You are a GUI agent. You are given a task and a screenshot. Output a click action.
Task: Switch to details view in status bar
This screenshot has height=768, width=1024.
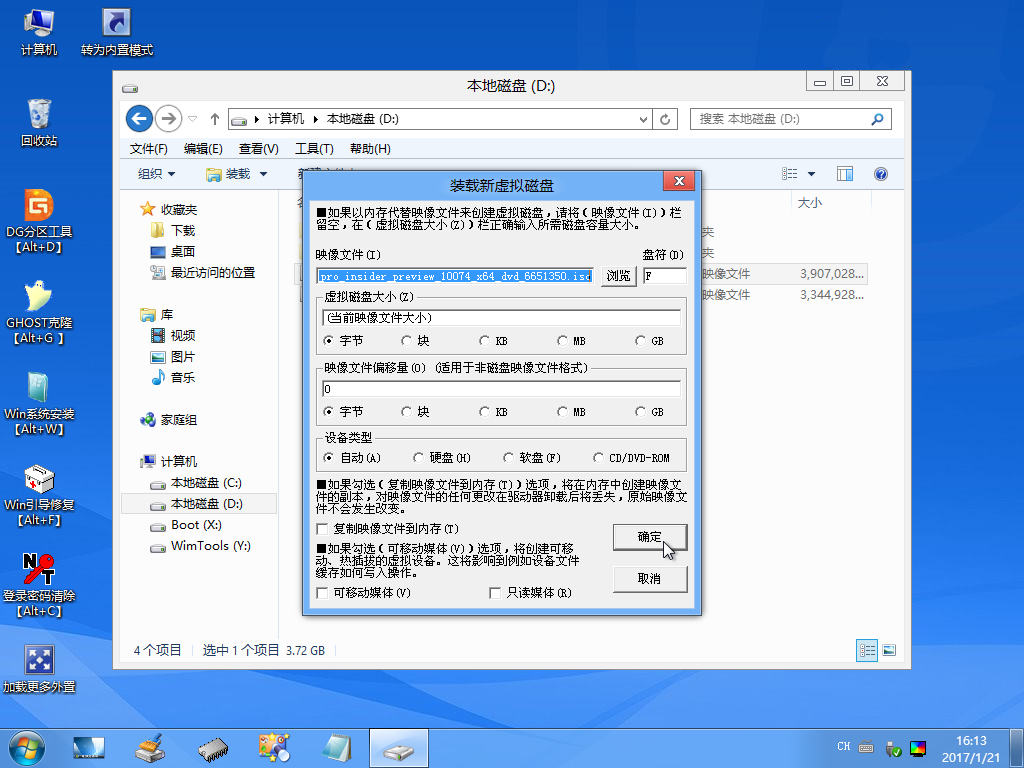867,650
